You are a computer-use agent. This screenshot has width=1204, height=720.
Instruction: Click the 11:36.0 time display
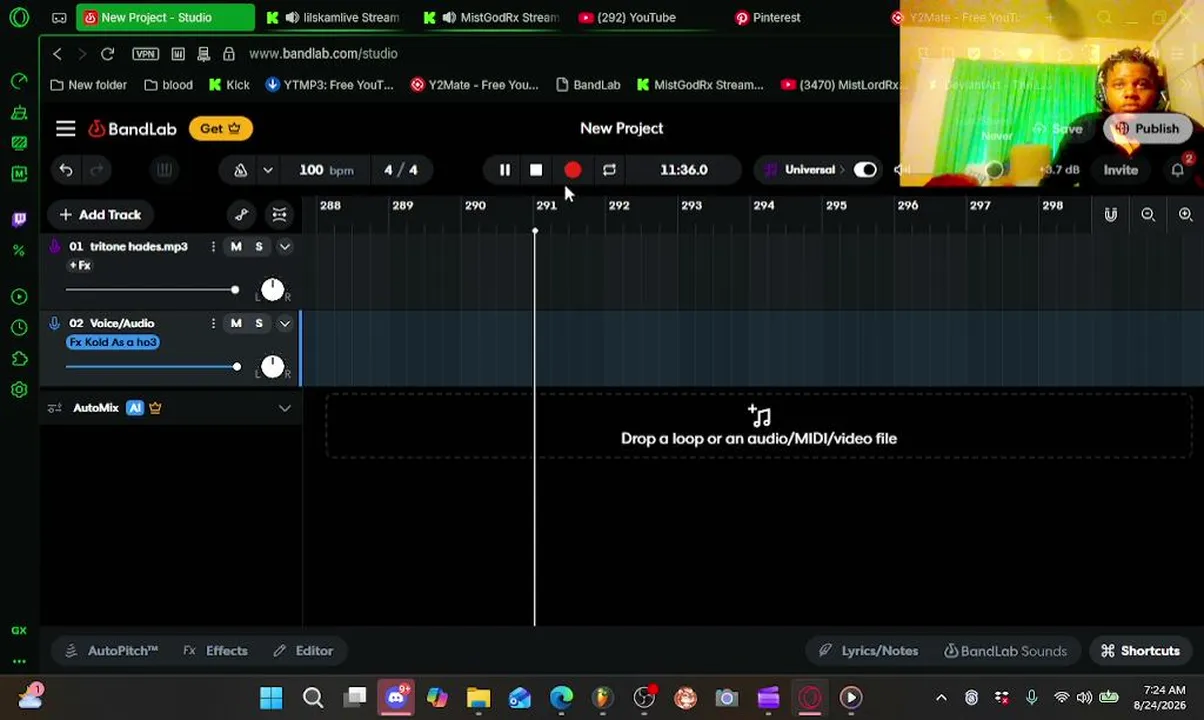[x=684, y=170]
